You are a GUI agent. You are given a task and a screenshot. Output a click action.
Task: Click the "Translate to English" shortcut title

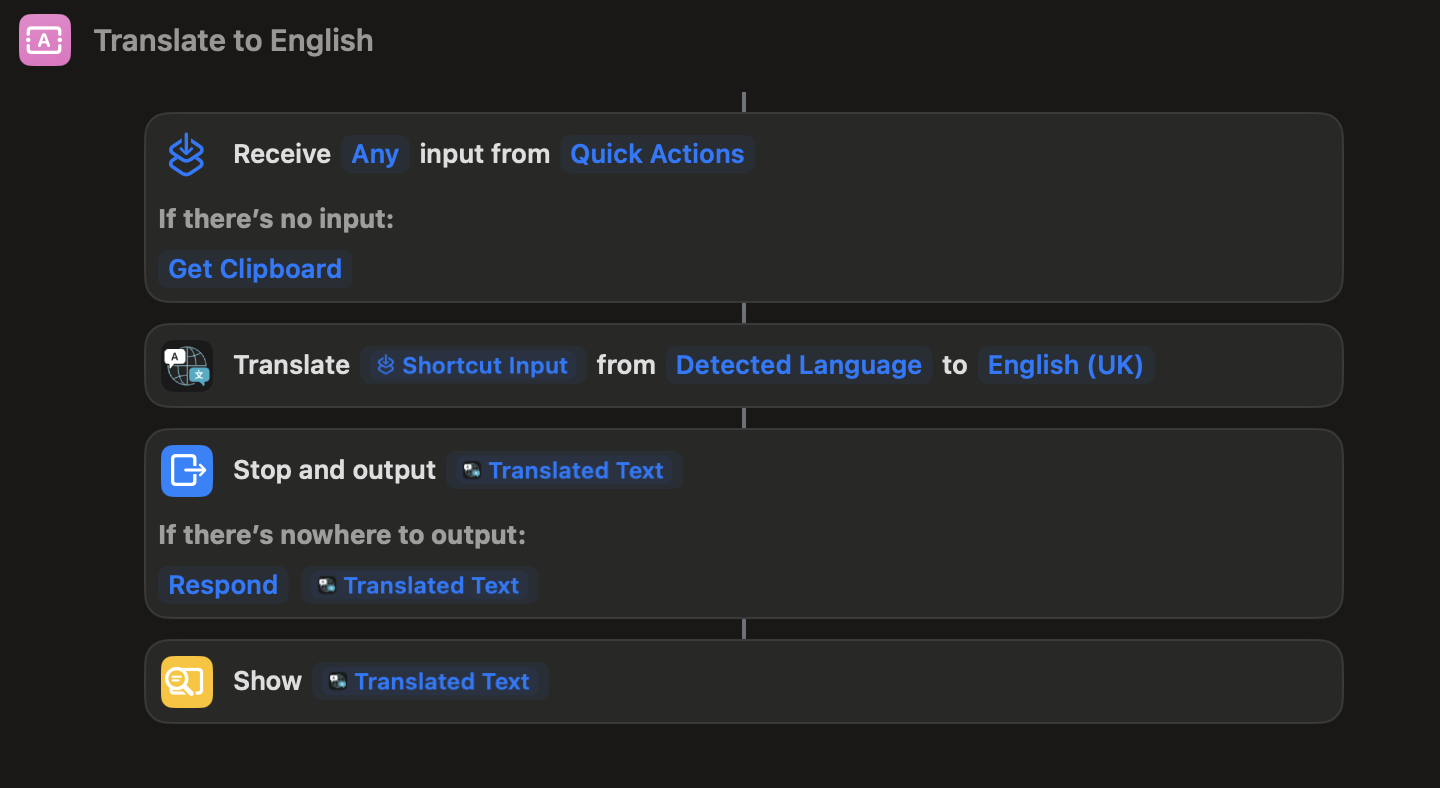pyautogui.click(x=233, y=41)
